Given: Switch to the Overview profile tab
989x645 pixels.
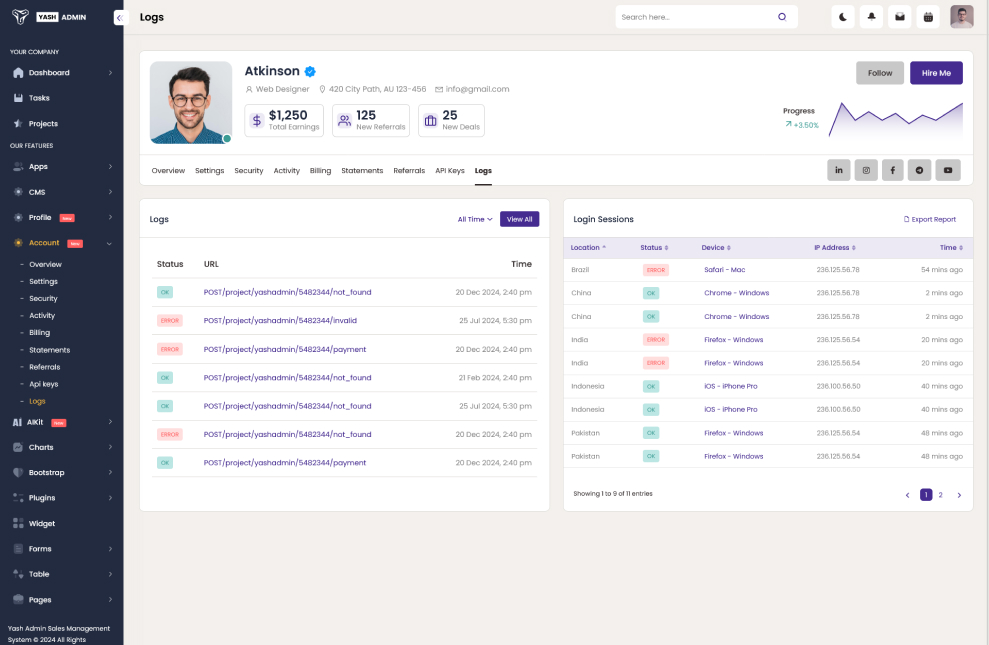Looking at the screenshot, I should click(x=168, y=171).
